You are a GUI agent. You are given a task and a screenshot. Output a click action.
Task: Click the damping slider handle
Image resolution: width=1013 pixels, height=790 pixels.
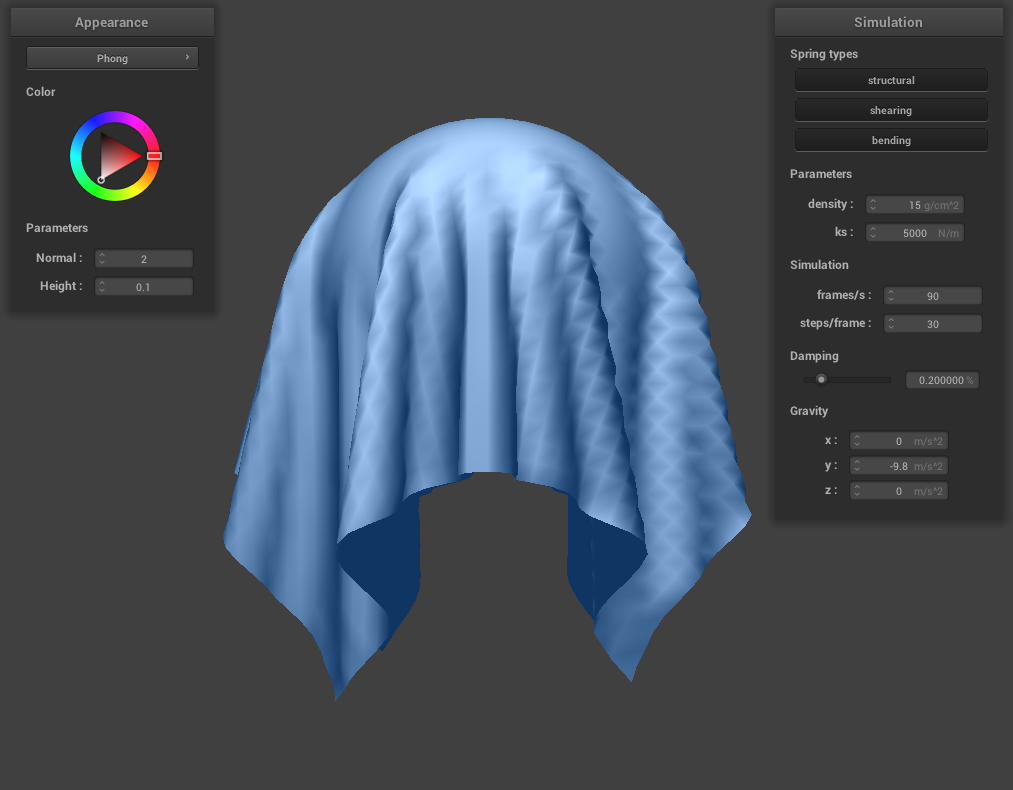point(821,380)
